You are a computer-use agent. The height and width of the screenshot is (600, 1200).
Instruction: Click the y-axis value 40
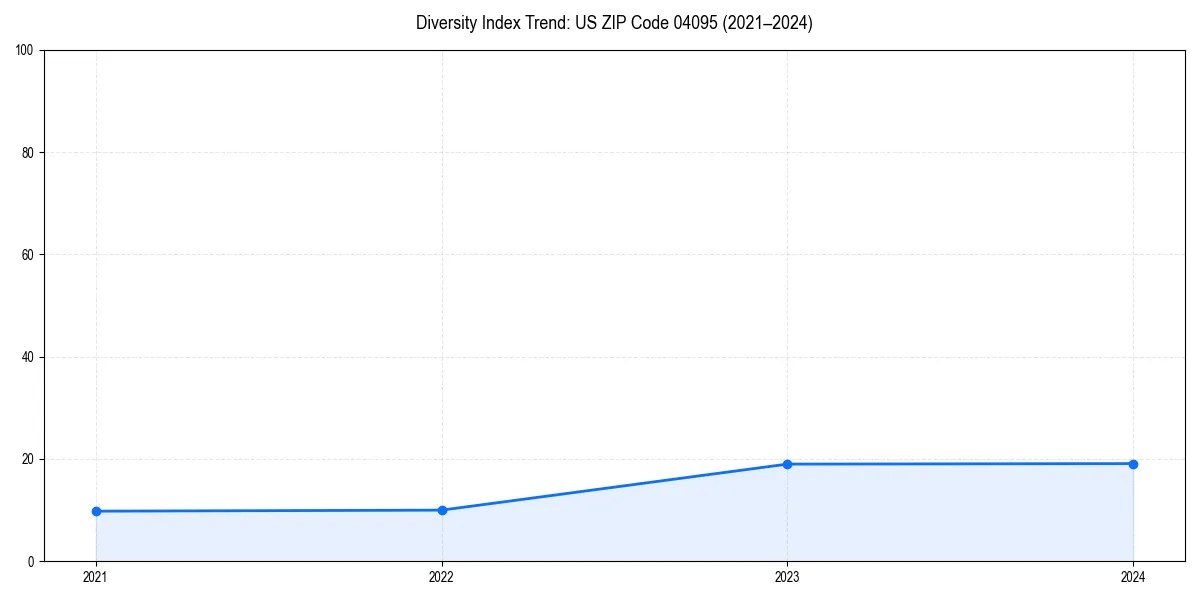click(29, 357)
